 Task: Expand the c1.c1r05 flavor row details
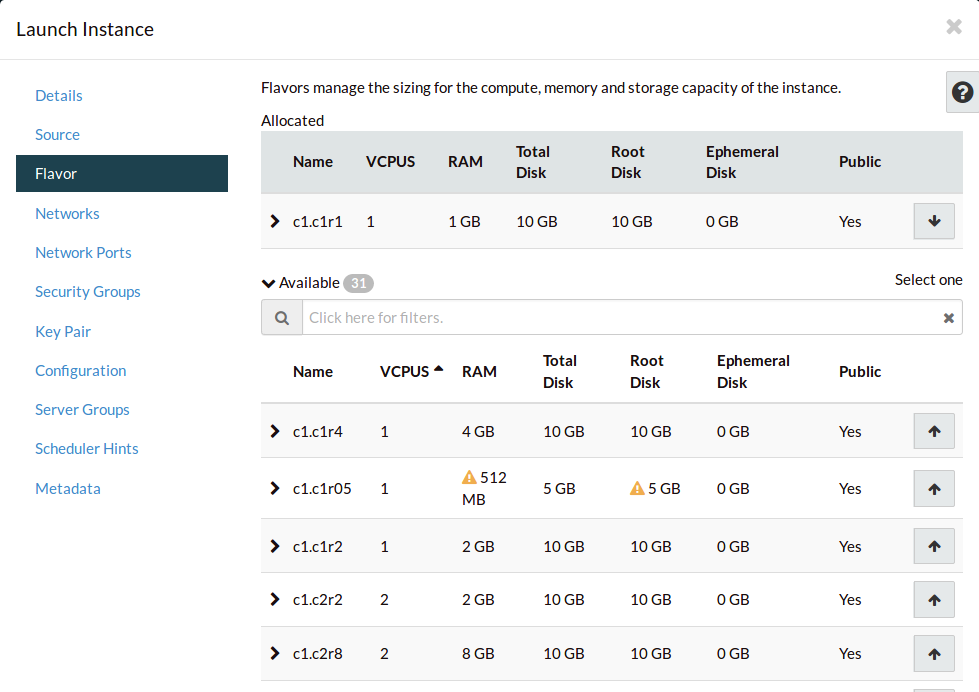tap(275, 488)
